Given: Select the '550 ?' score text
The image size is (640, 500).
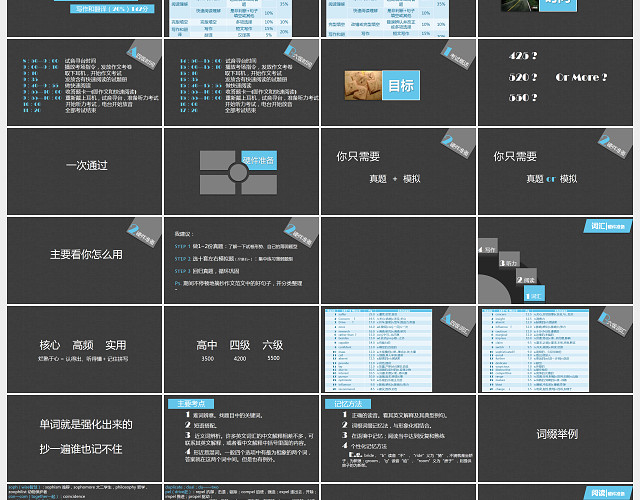Looking at the screenshot, I should click(523, 98).
